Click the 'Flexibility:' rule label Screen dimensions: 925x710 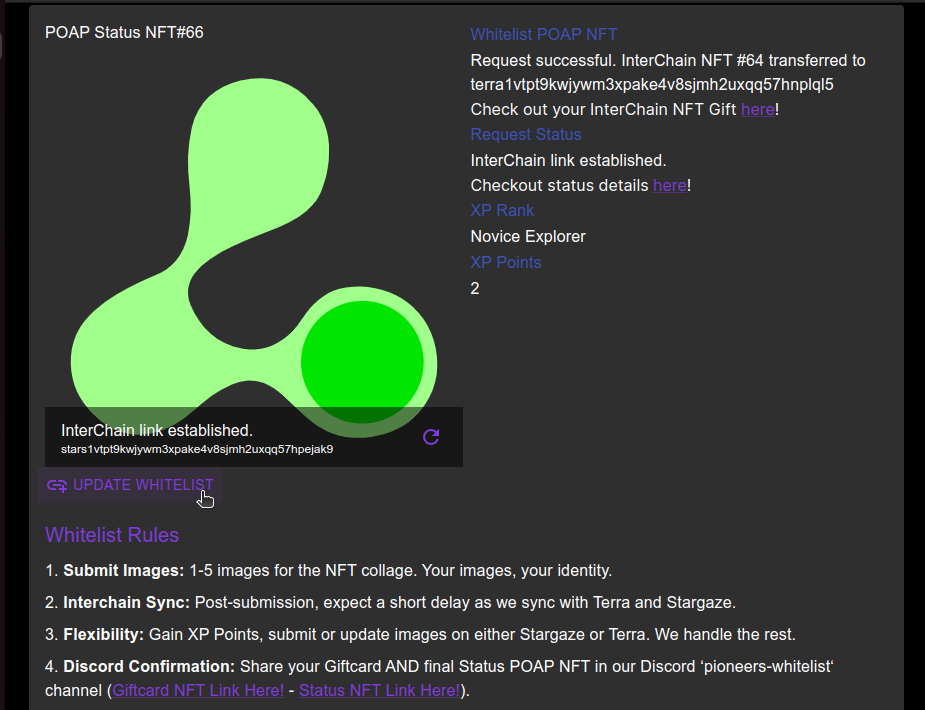tap(104, 635)
